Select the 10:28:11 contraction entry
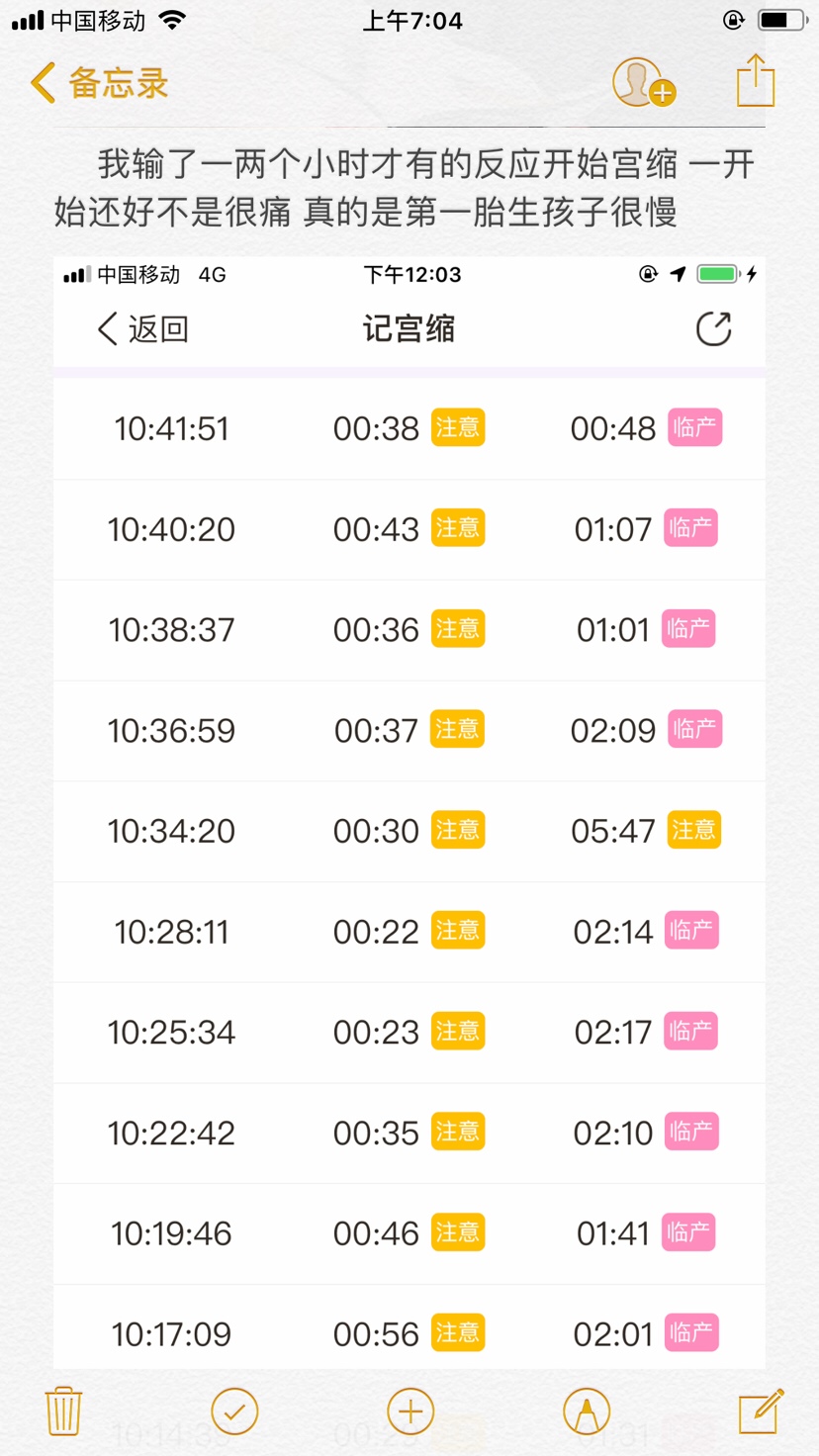 pyautogui.click(x=171, y=932)
